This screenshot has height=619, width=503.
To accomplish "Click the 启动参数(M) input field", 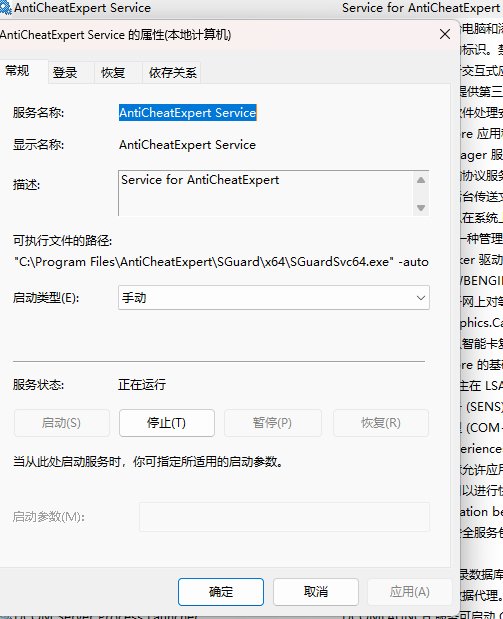I will click(284, 517).
